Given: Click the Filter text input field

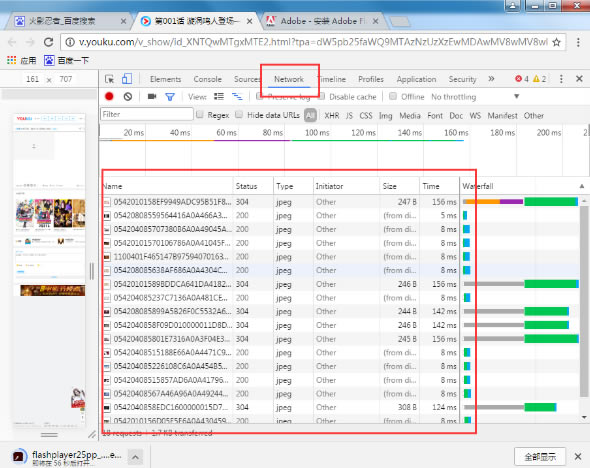Looking at the screenshot, I should click(147, 114).
